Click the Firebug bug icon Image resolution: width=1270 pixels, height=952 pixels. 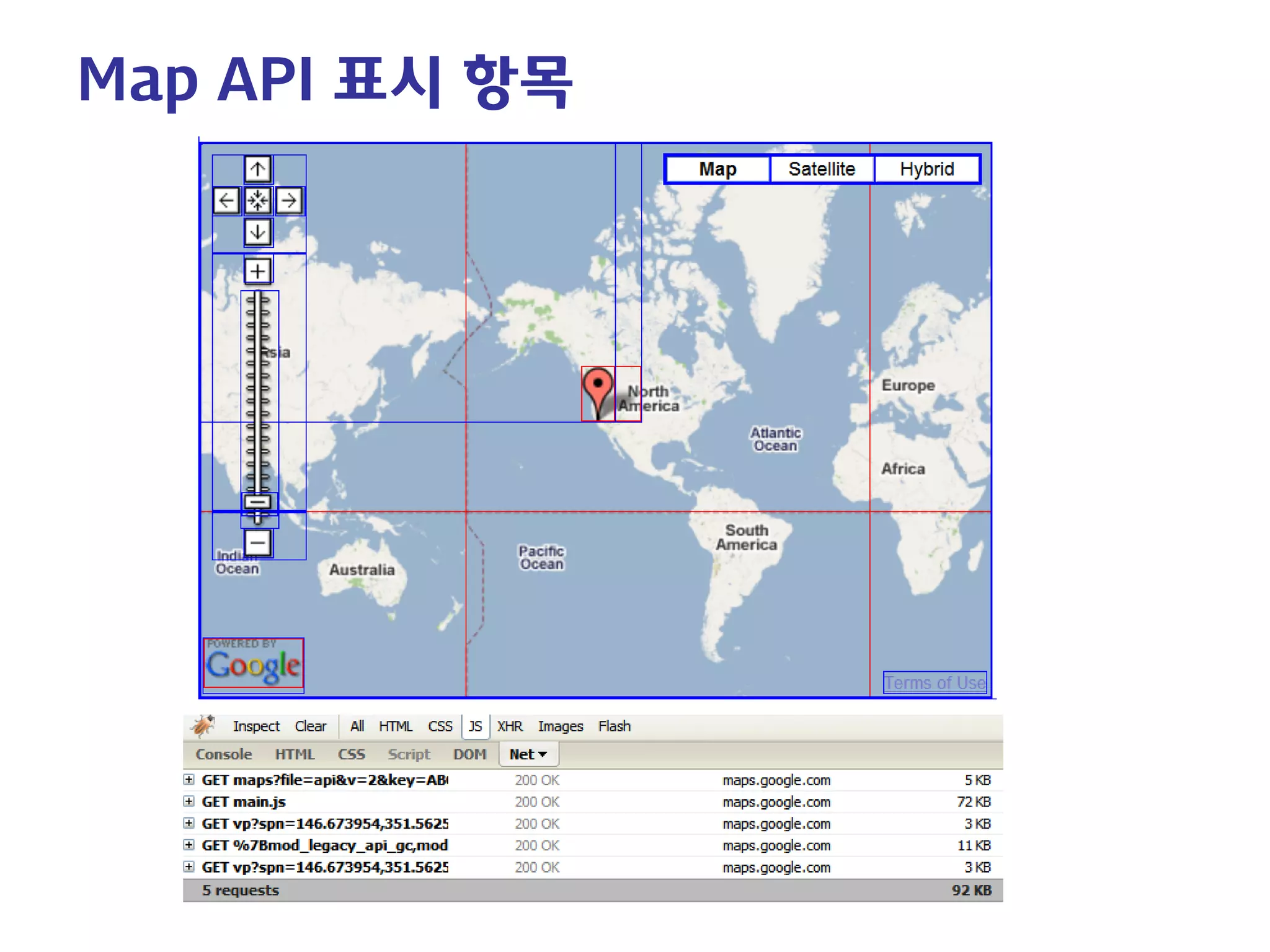pos(203,725)
